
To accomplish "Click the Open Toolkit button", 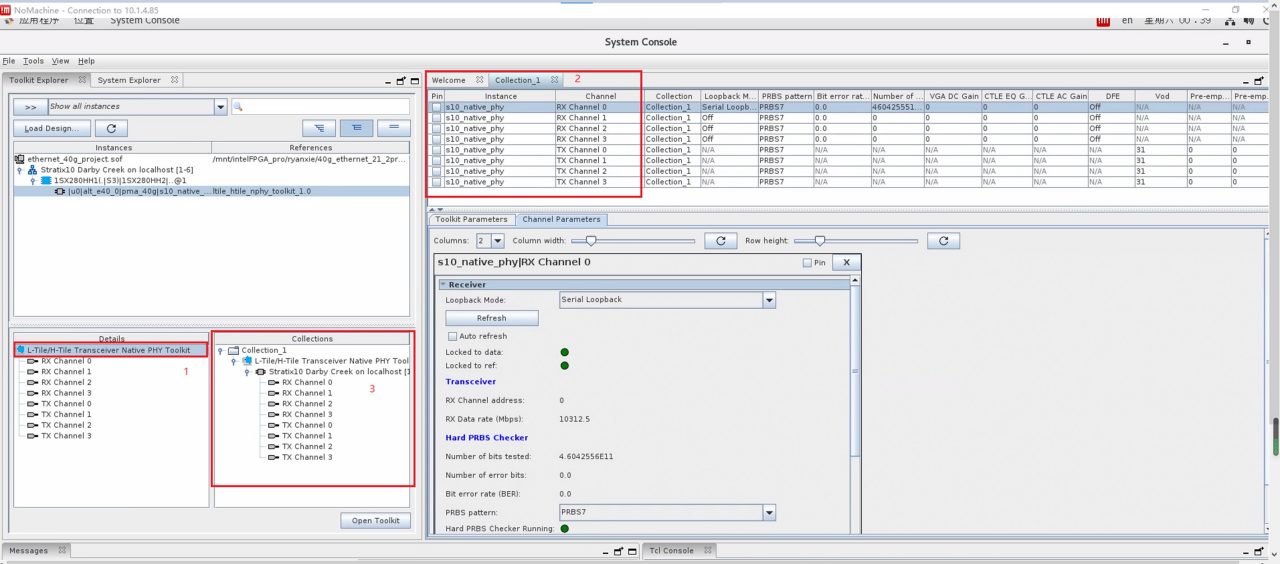I will tap(375, 520).
